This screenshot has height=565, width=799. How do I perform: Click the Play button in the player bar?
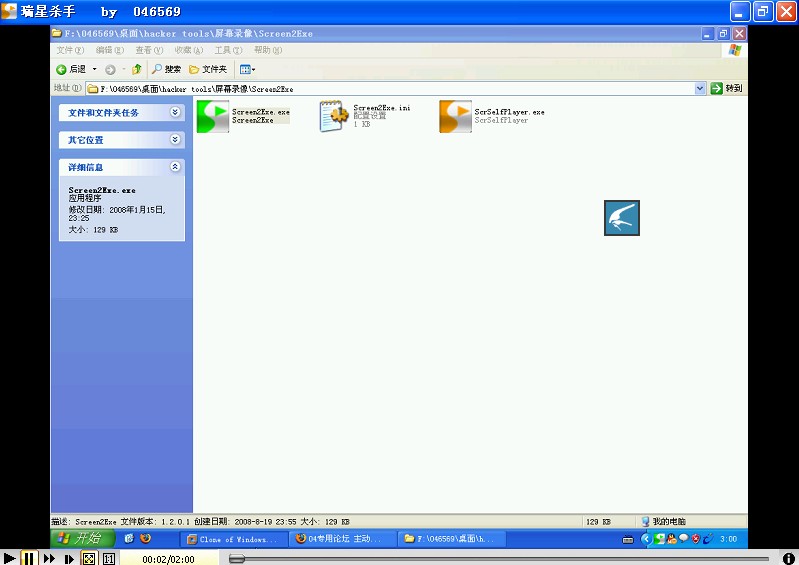(x=9, y=558)
